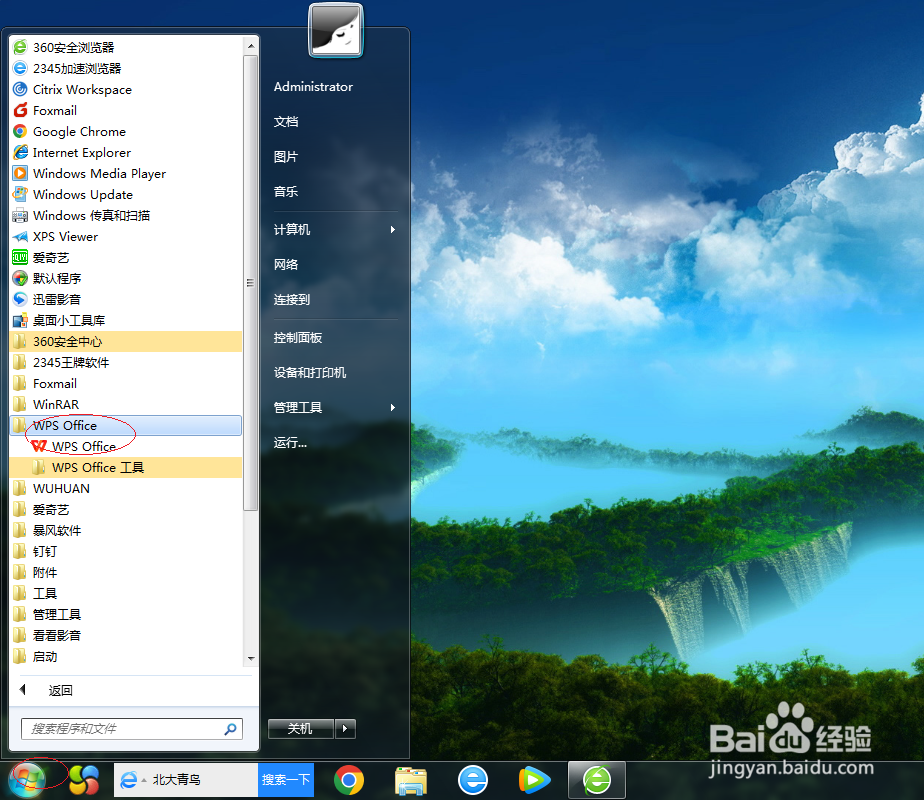Launch the Foxmail program with red icon

tap(126, 110)
